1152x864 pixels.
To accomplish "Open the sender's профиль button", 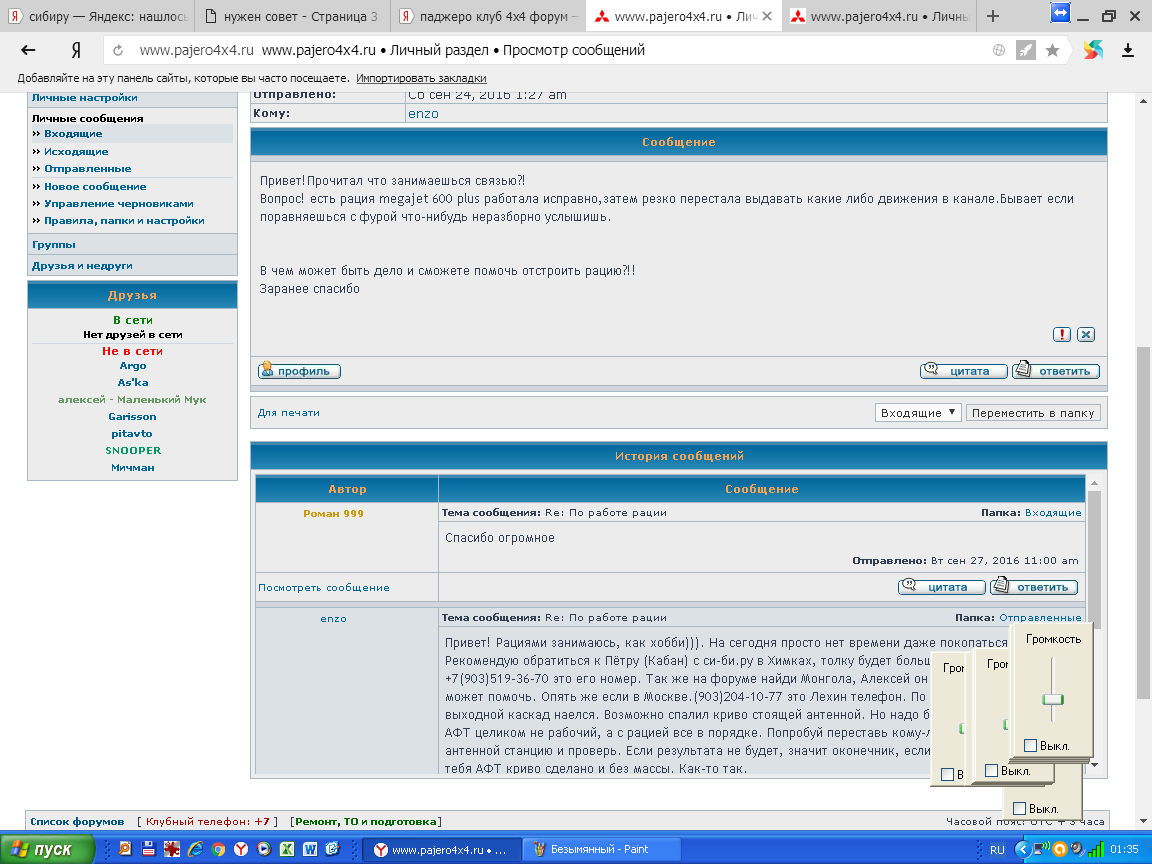I will pos(299,370).
